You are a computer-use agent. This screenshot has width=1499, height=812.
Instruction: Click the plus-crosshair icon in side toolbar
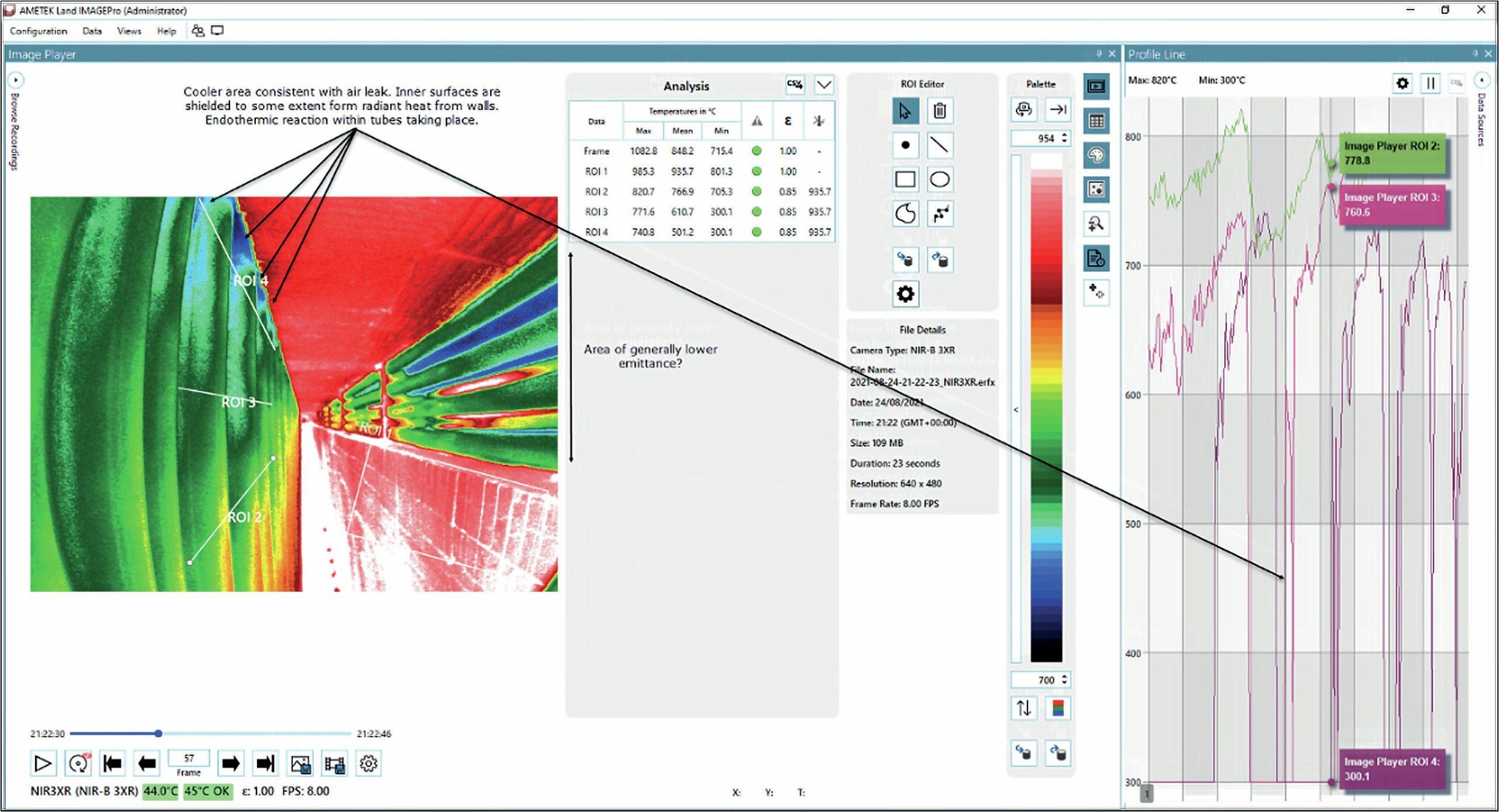1096,292
